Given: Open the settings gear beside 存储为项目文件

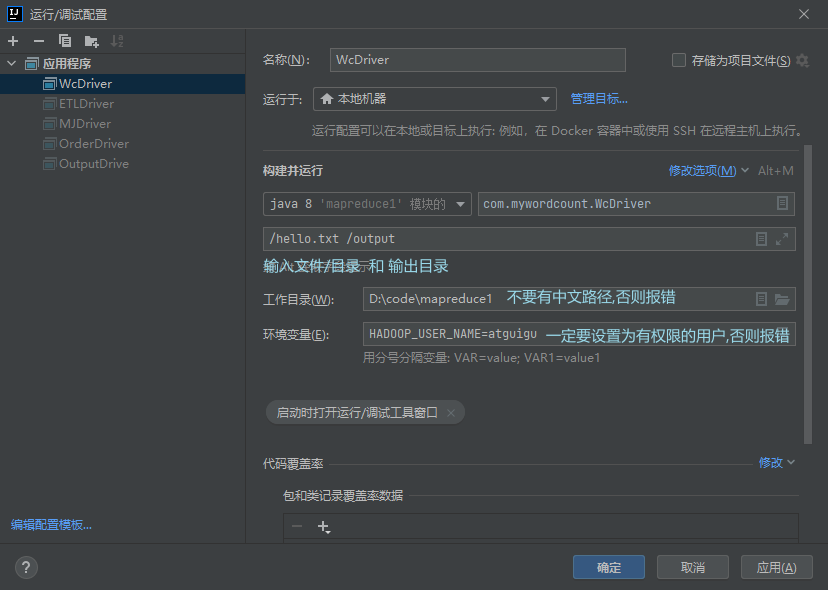Looking at the screenshot, I should point(802,61).
